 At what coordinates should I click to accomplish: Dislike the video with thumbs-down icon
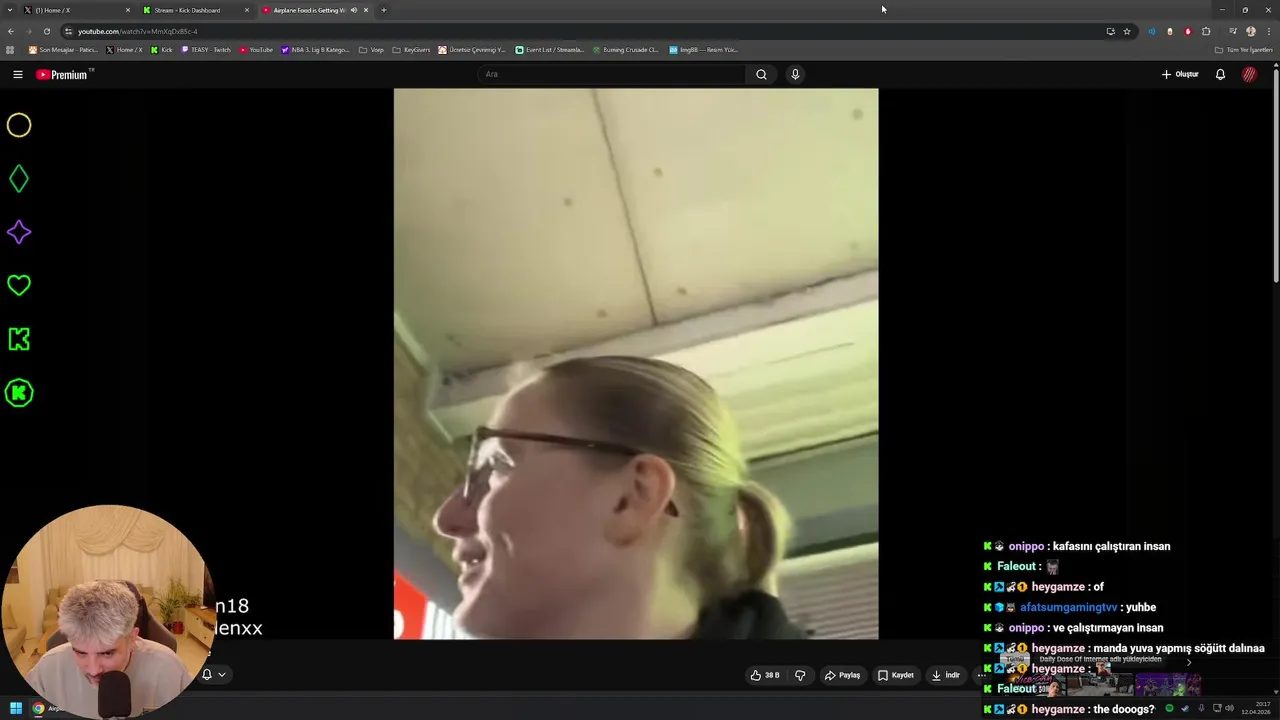(800, 675)
